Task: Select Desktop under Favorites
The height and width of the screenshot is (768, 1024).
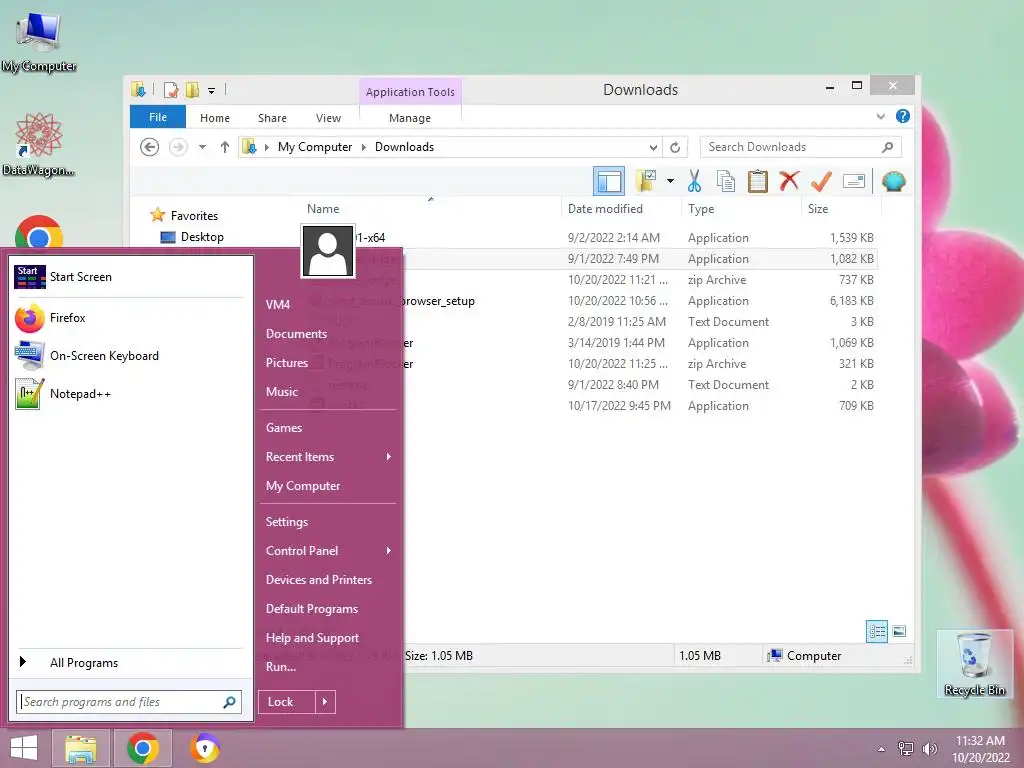Action: tap(202, 236)
